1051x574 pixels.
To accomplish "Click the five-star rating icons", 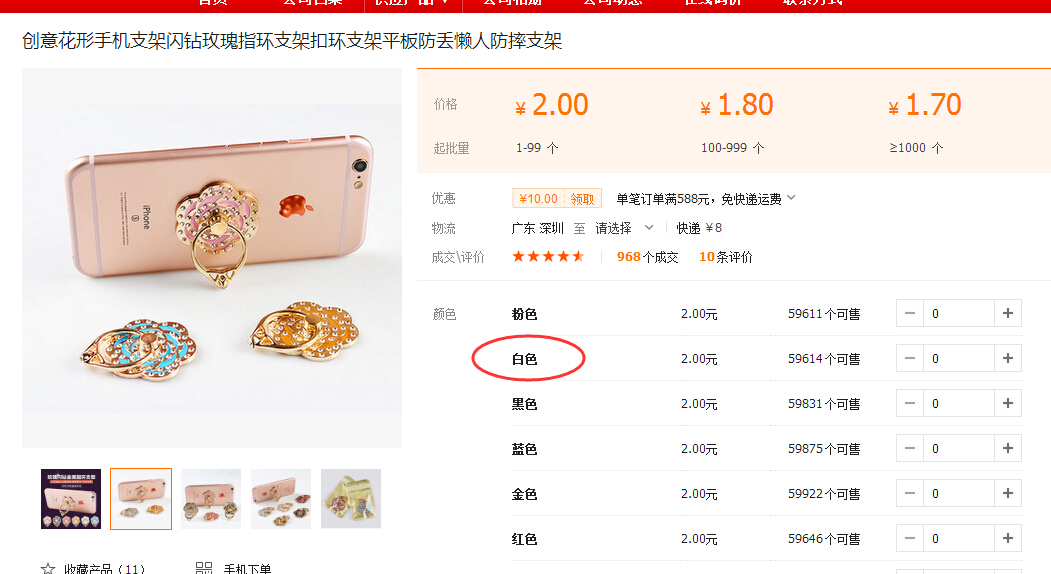I will pyautogui.click(x=548, y=256).
